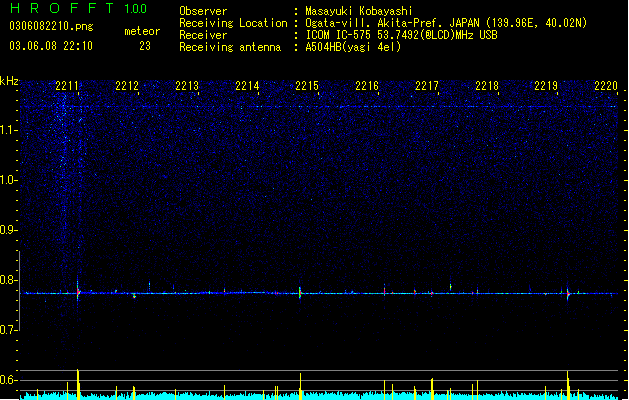
Task: Click the Receiving Location label
Action: point(233,23)
